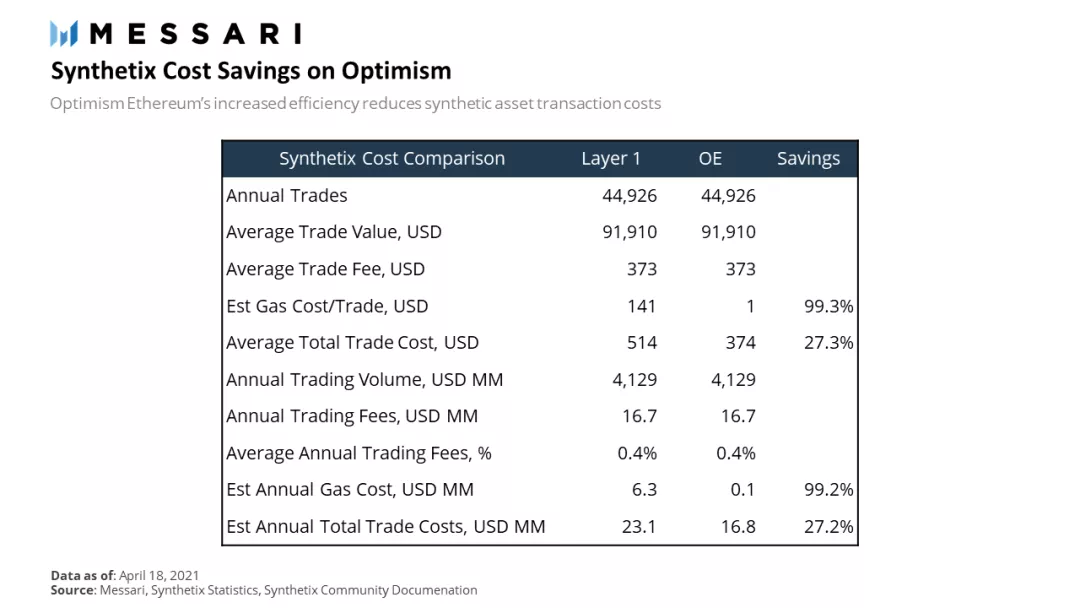Click the Source attribution line
Image resolution: width=1080 pixels, height=608 pixels.
pos(264,590)
